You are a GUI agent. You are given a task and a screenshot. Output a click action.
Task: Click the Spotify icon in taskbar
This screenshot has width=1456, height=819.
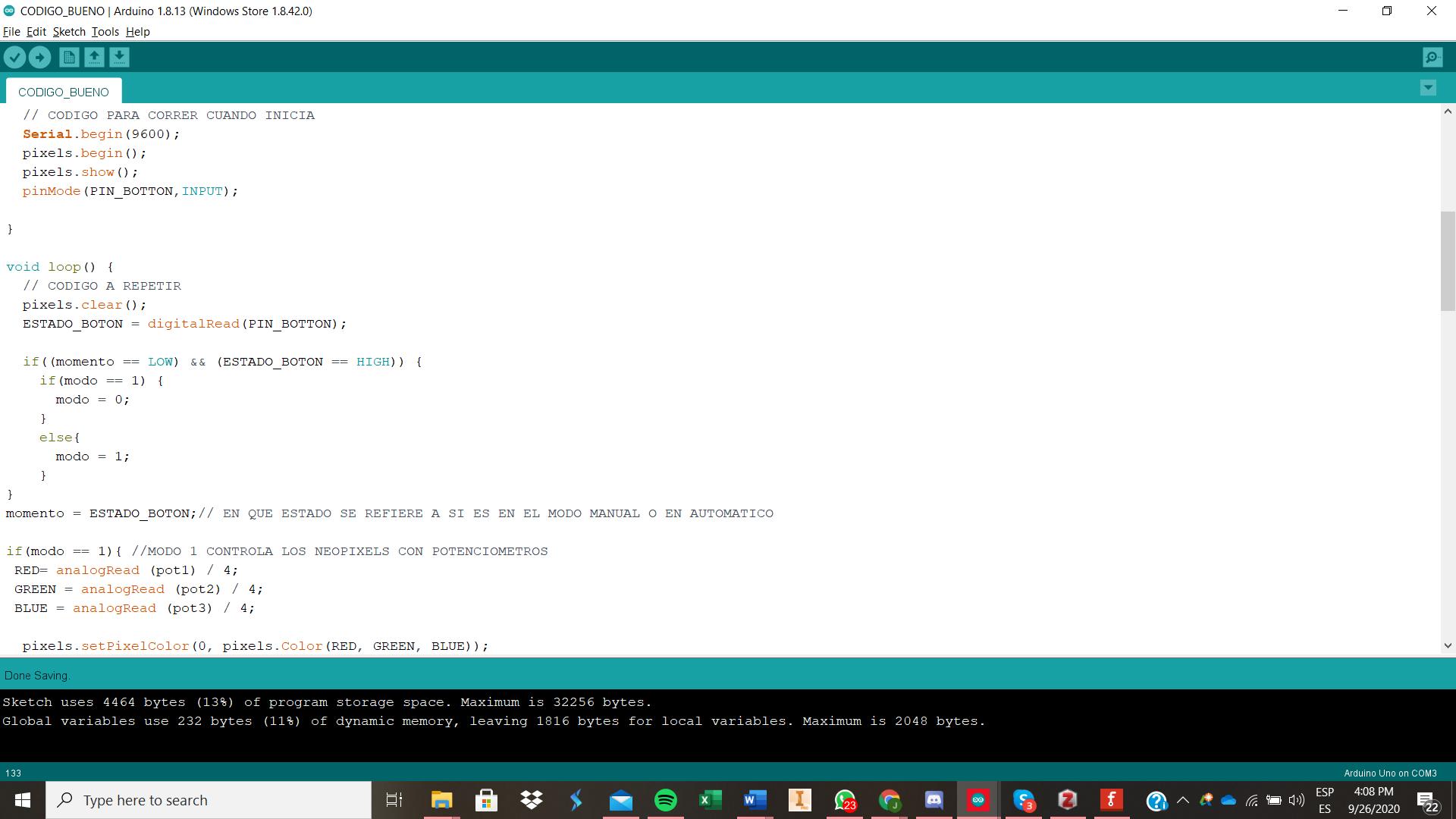(665, 799)
